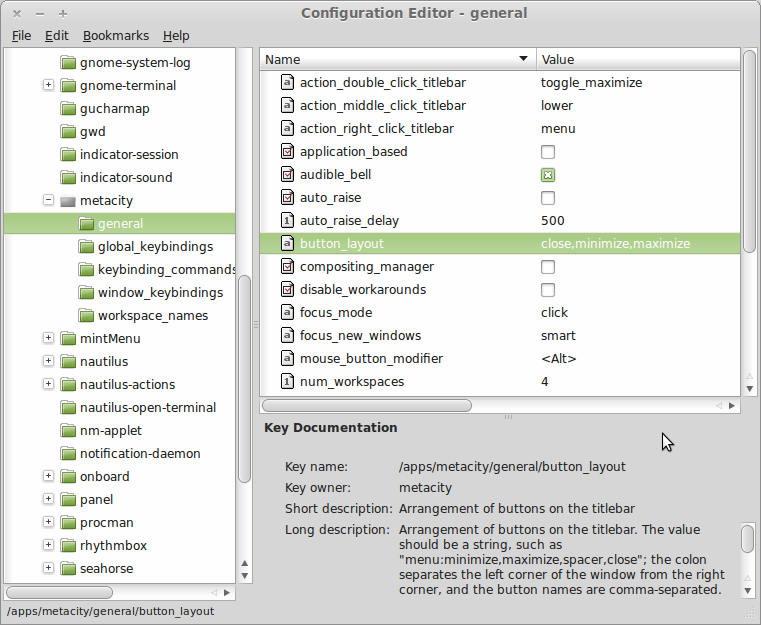Click the Value column header
The height and width of the screenshot is (625, 761).
[638, 59]
